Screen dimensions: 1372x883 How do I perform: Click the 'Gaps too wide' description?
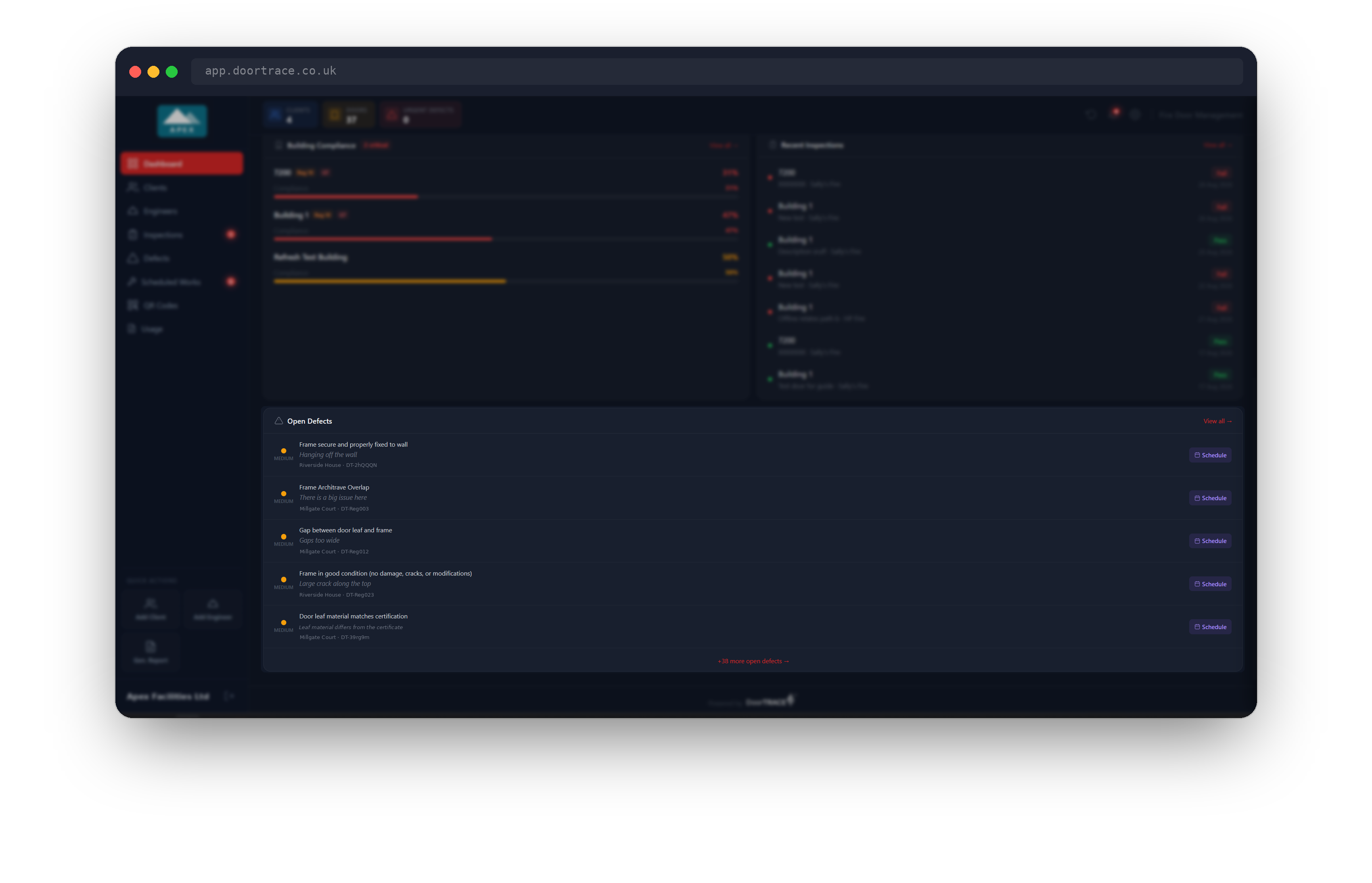click(x=319, y=541)
